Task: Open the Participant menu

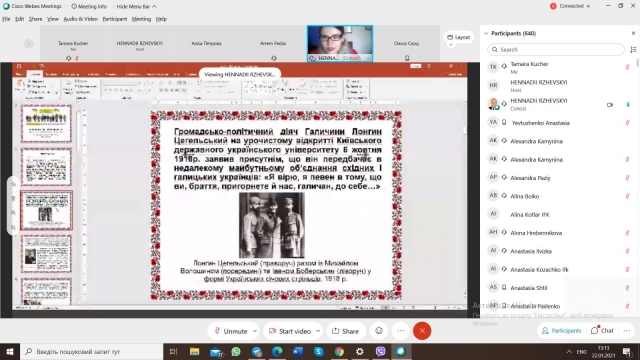Action: coord(115,19)
